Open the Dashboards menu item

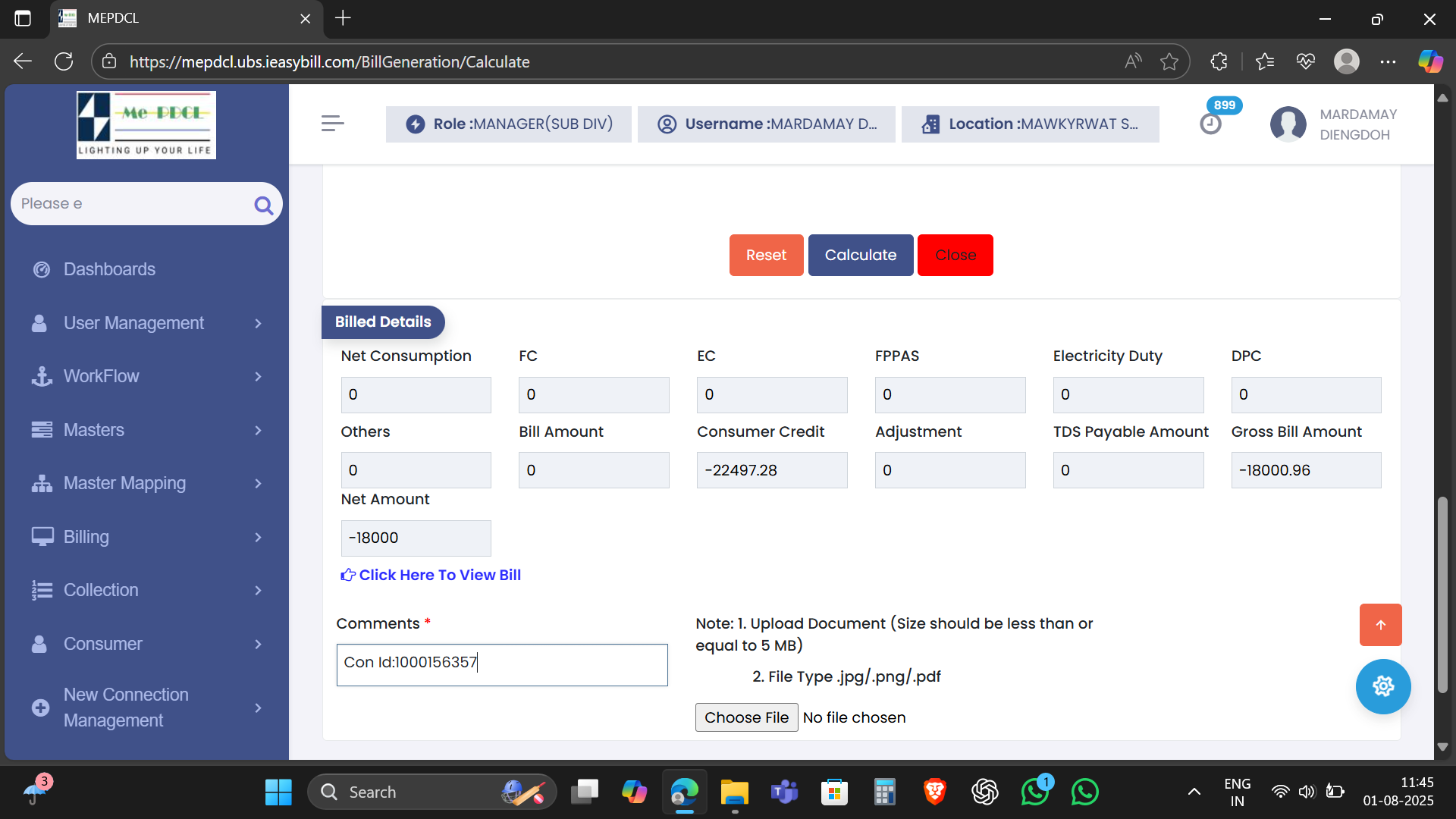(x=109, y=269)
